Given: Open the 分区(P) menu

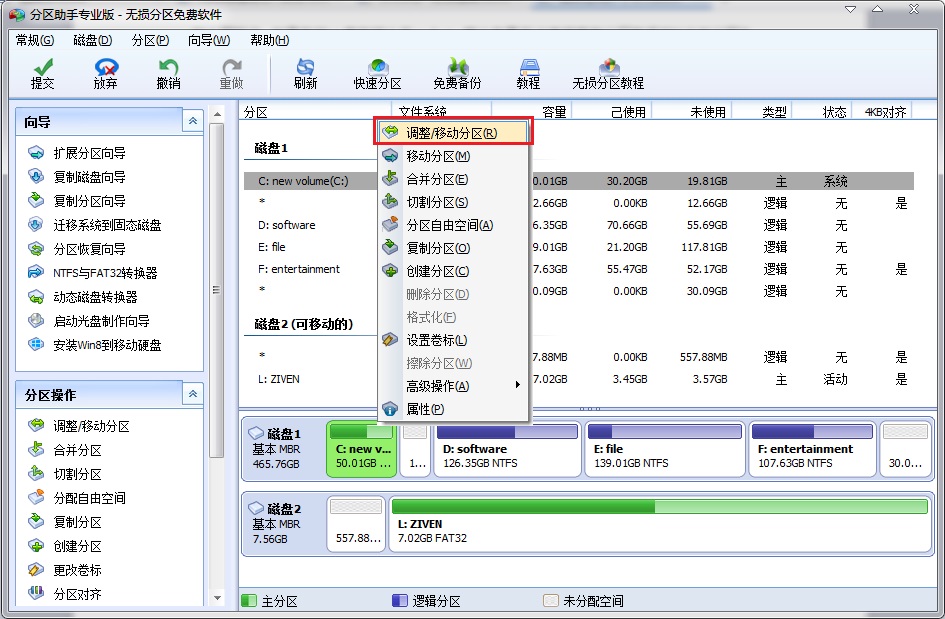Looking at the screenshot, I should point(150,40).
